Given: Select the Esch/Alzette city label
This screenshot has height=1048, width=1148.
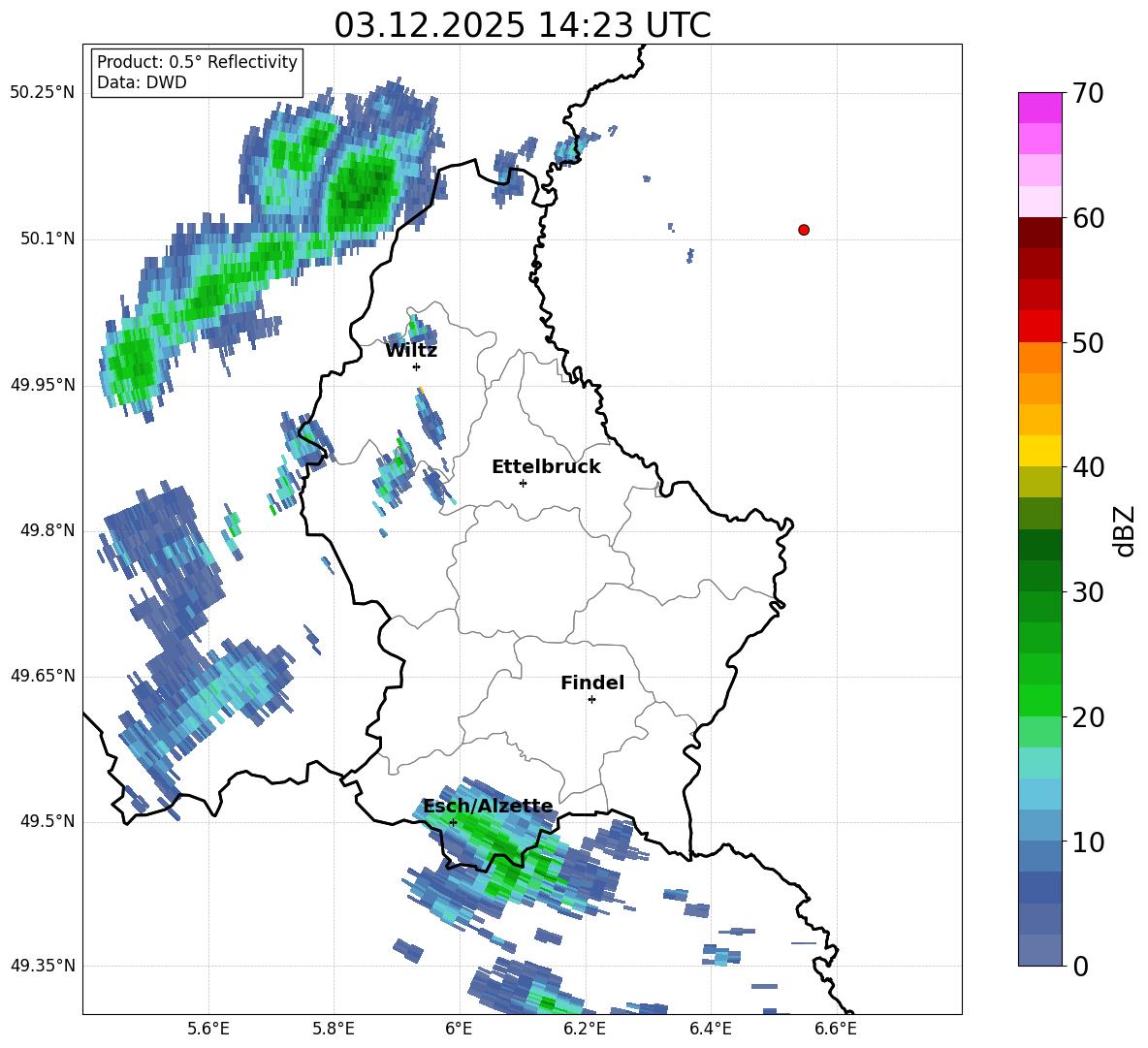Looking at the screenshot, I should pyautogui.click(x=488, y=806).
